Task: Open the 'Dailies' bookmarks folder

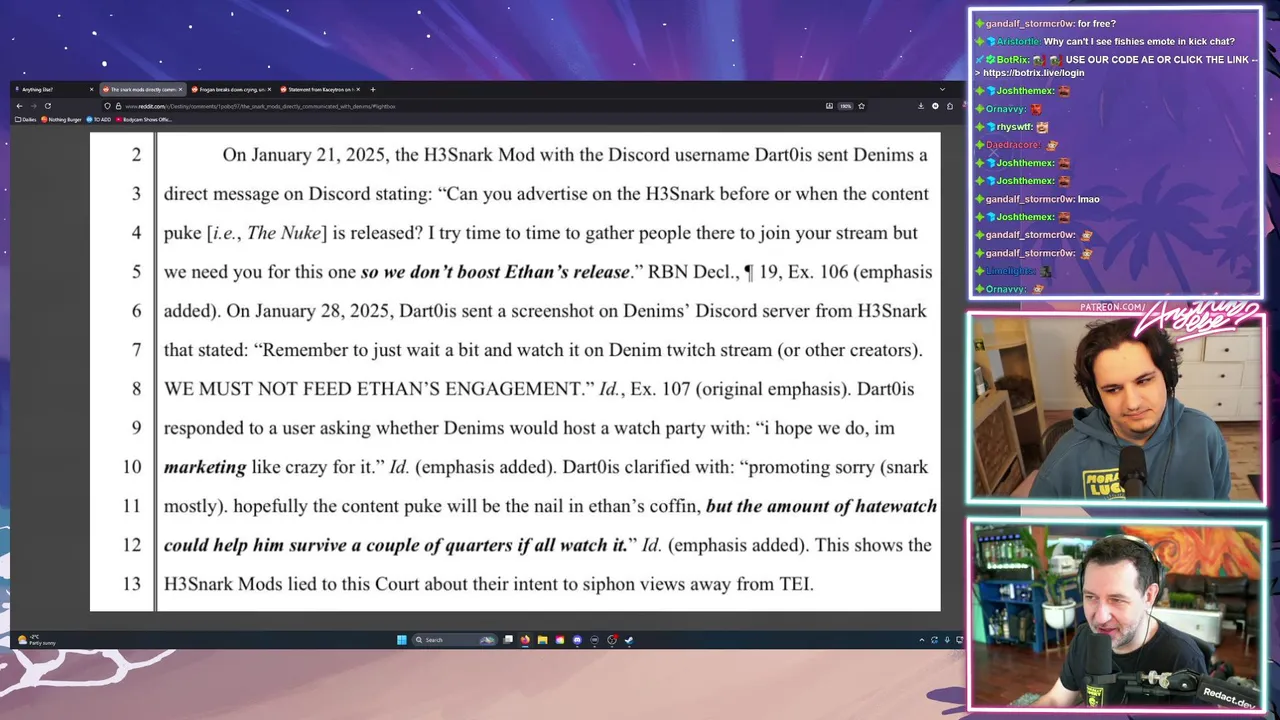Action: click(x=26, y=119)
